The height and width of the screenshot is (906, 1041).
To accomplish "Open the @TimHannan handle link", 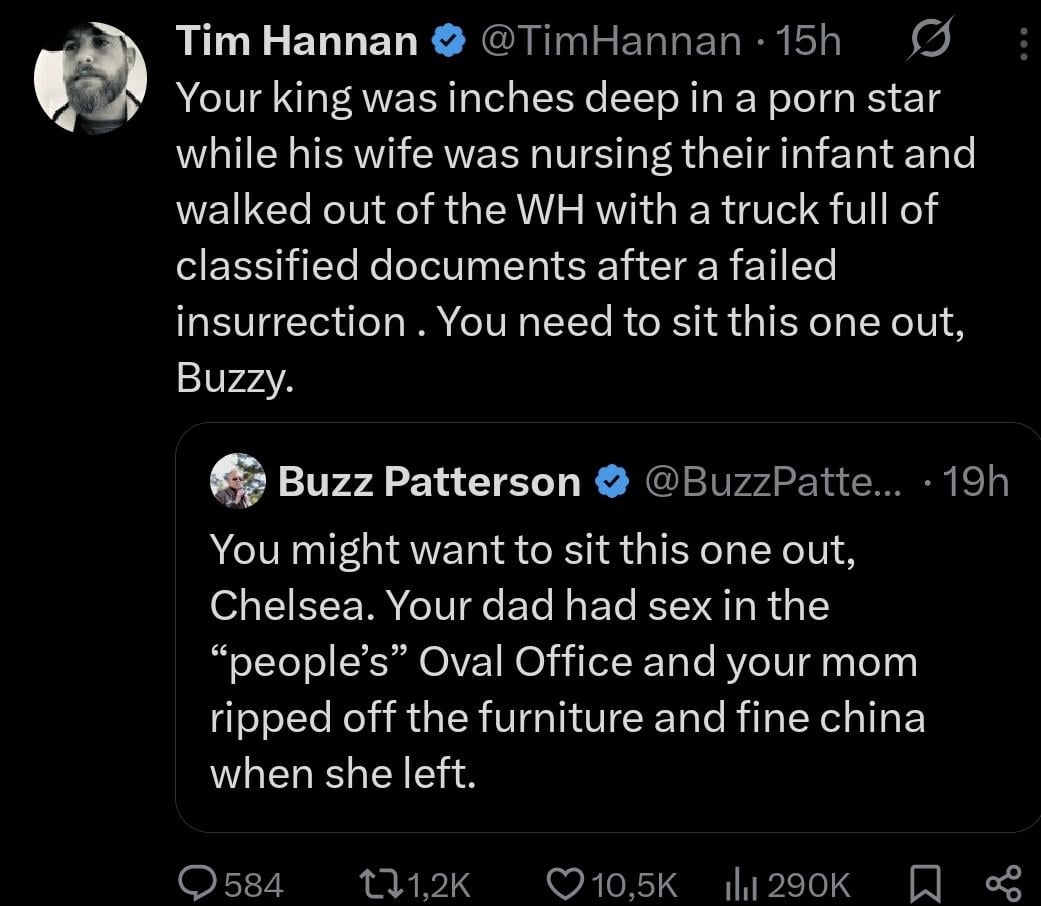I will [611, 41].
